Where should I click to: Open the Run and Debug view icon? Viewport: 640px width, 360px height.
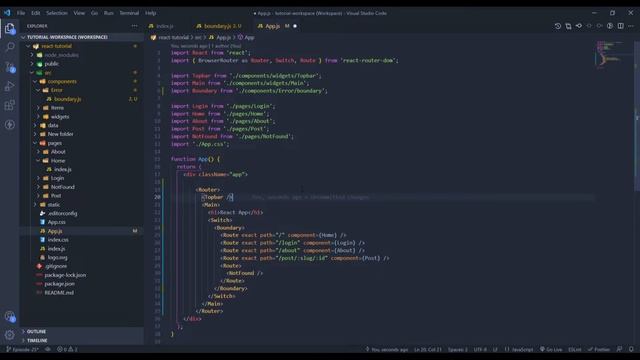click(x=10, y=86)
